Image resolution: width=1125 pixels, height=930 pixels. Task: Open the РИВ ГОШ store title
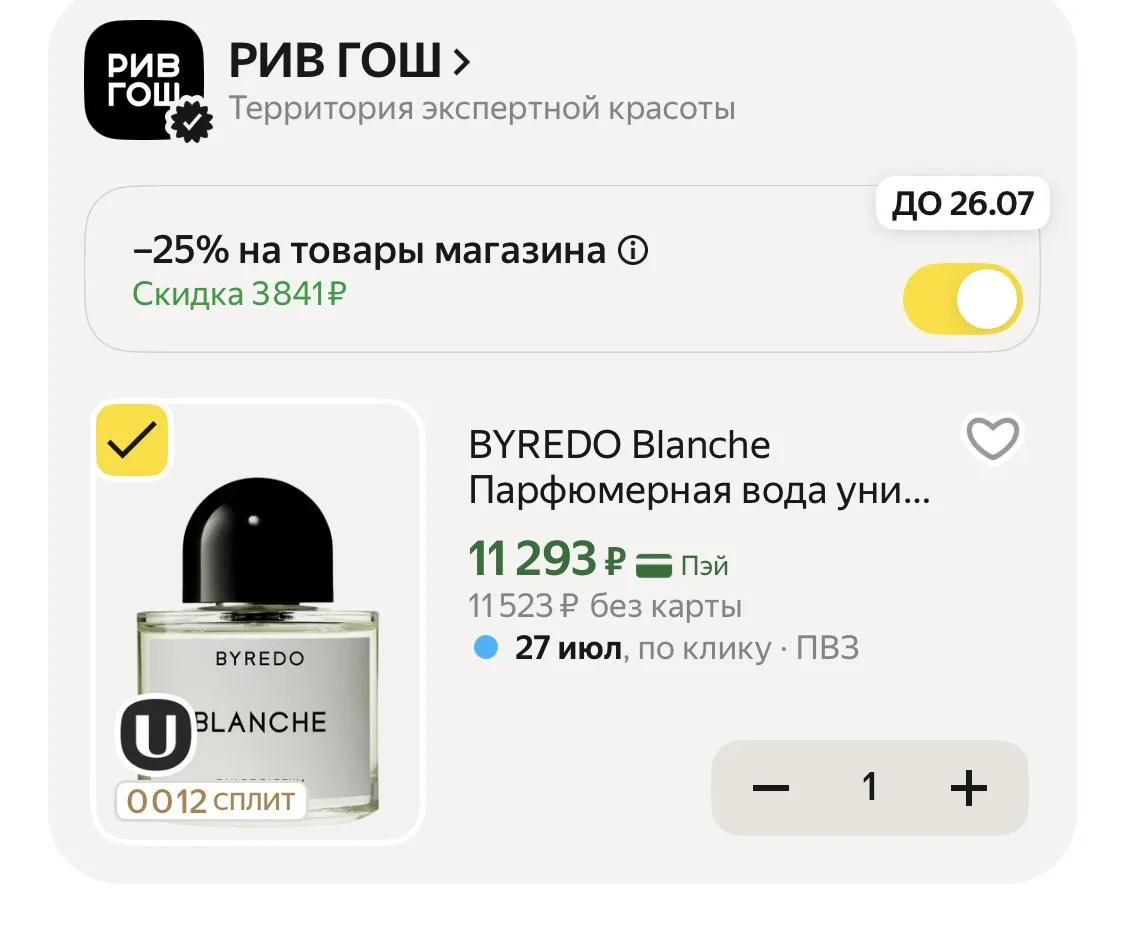[334, 60]
